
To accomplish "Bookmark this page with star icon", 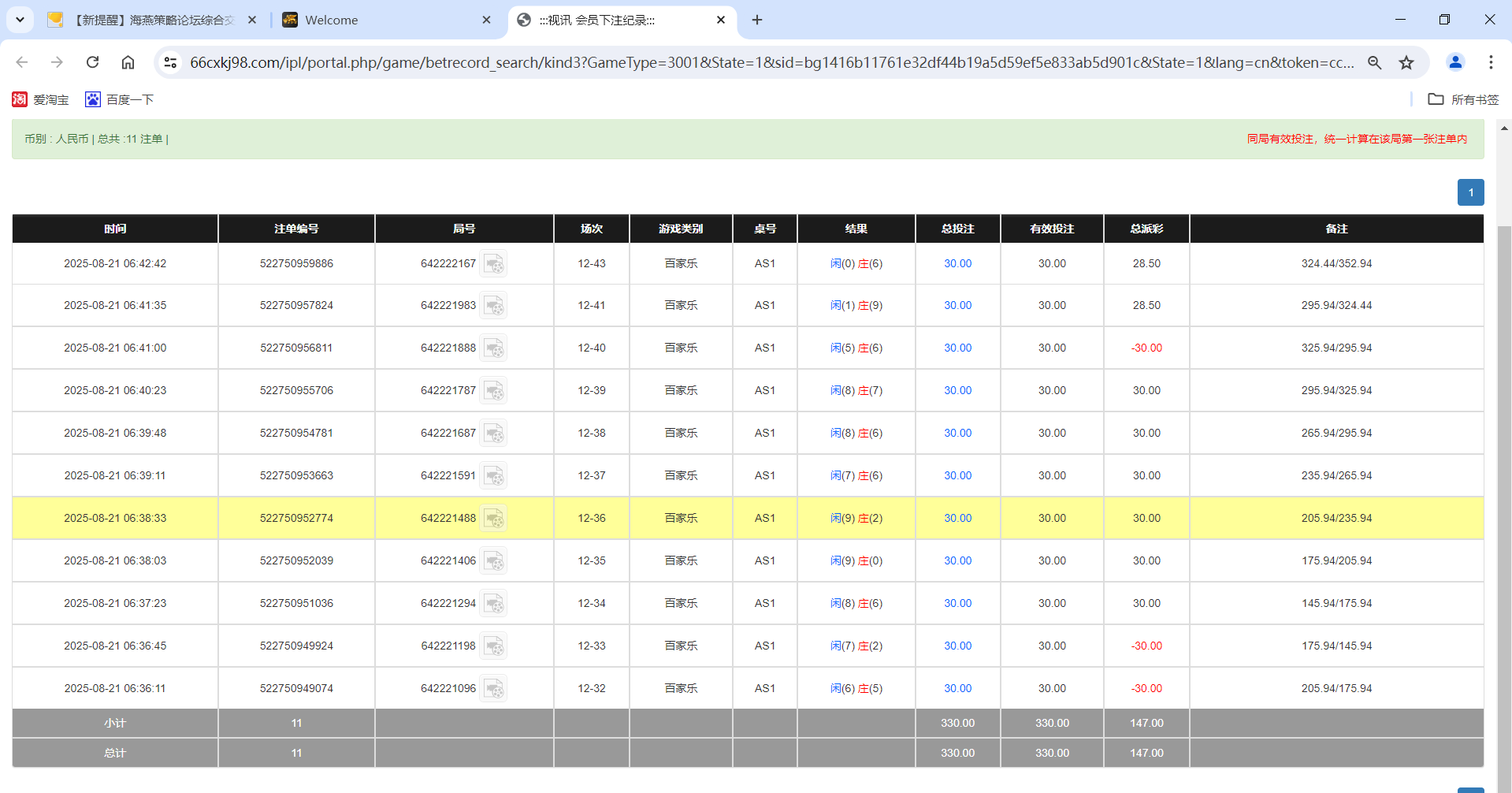I will point(1406,62).
